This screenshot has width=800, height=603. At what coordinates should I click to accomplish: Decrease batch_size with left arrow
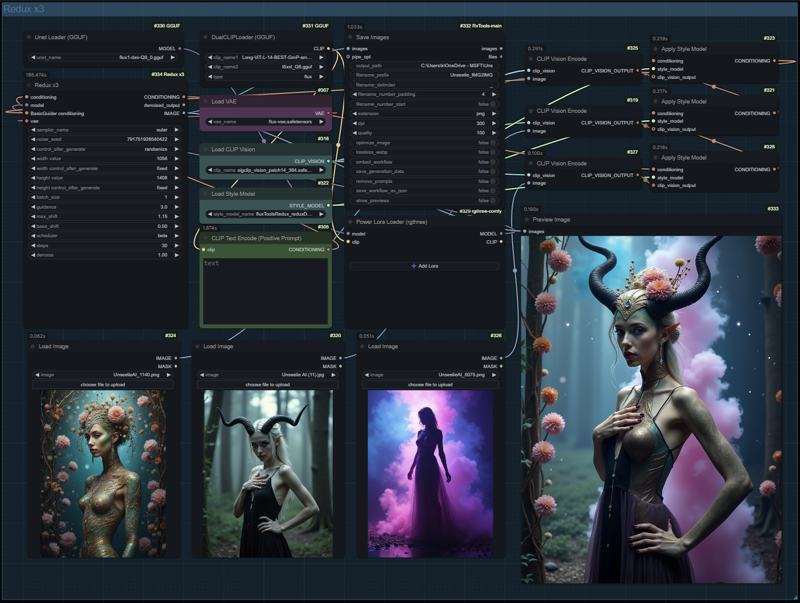[33, 197]
